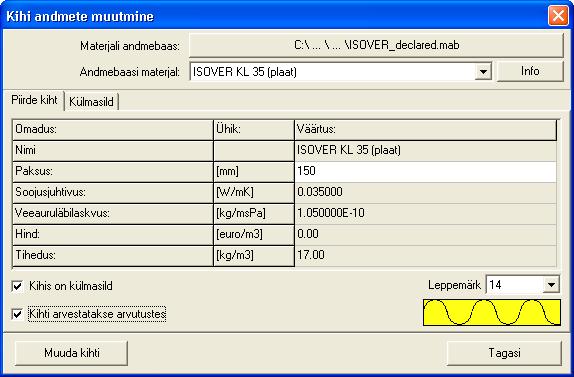This screenshot has height=377, width=574.
Task: Select the Tihedus value 17.00
Action: 425,255
